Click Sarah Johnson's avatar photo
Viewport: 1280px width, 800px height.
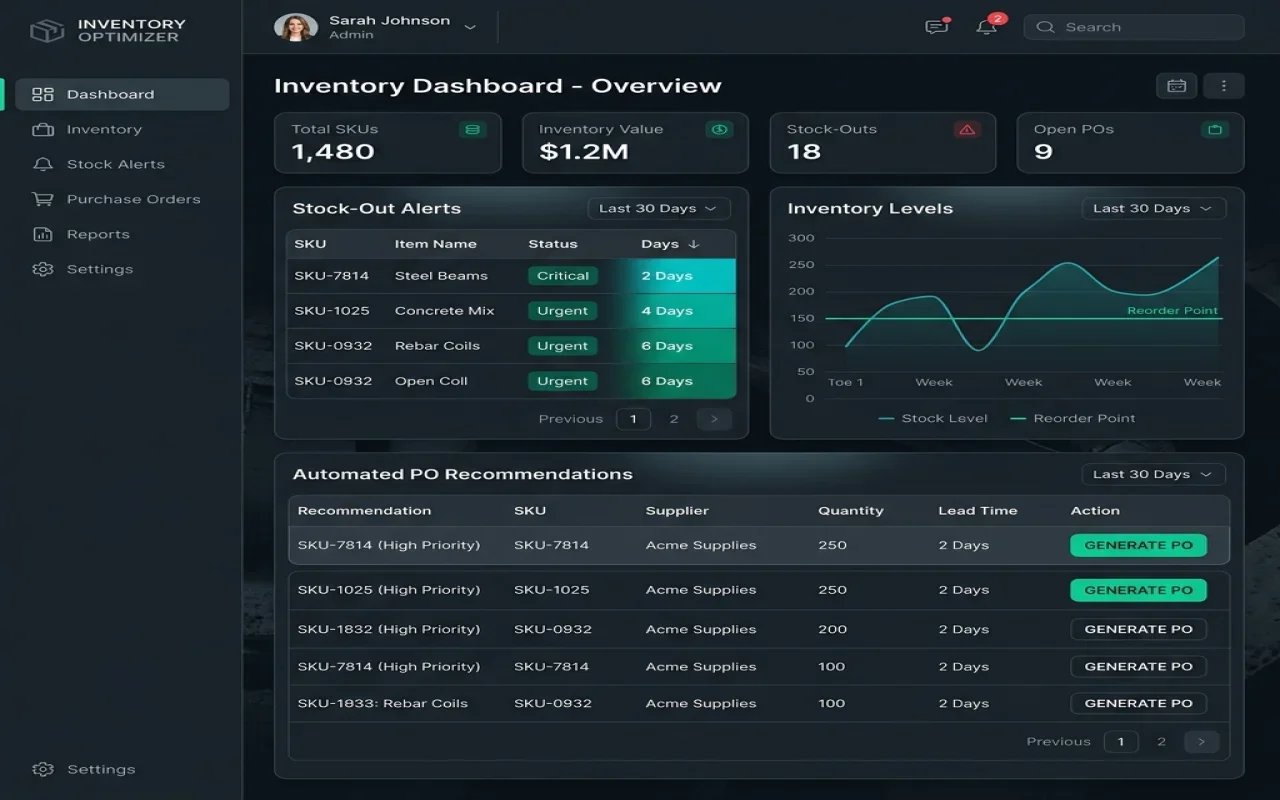(x=296, y=28)
